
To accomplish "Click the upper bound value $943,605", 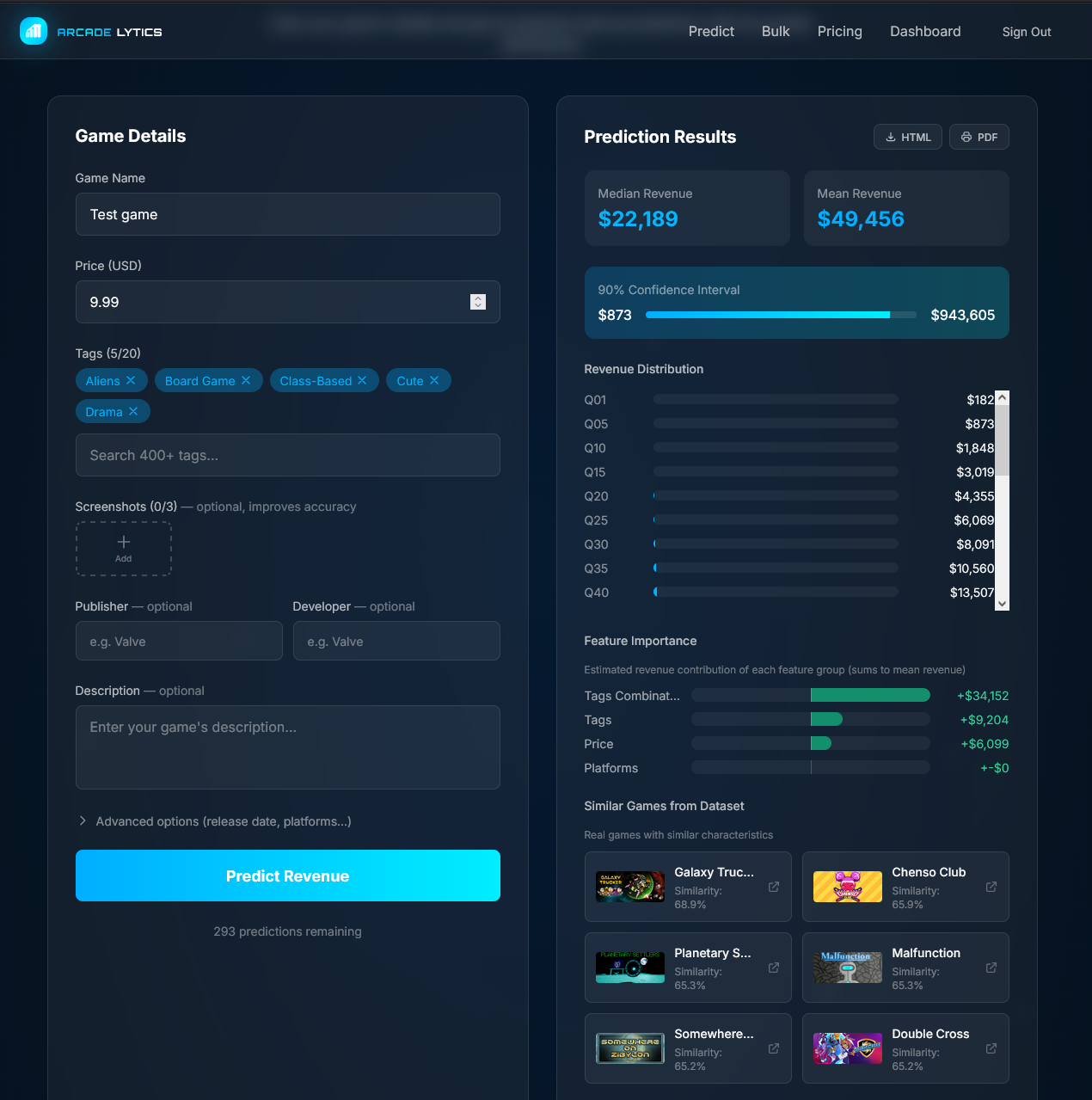I will click(963, 315).
